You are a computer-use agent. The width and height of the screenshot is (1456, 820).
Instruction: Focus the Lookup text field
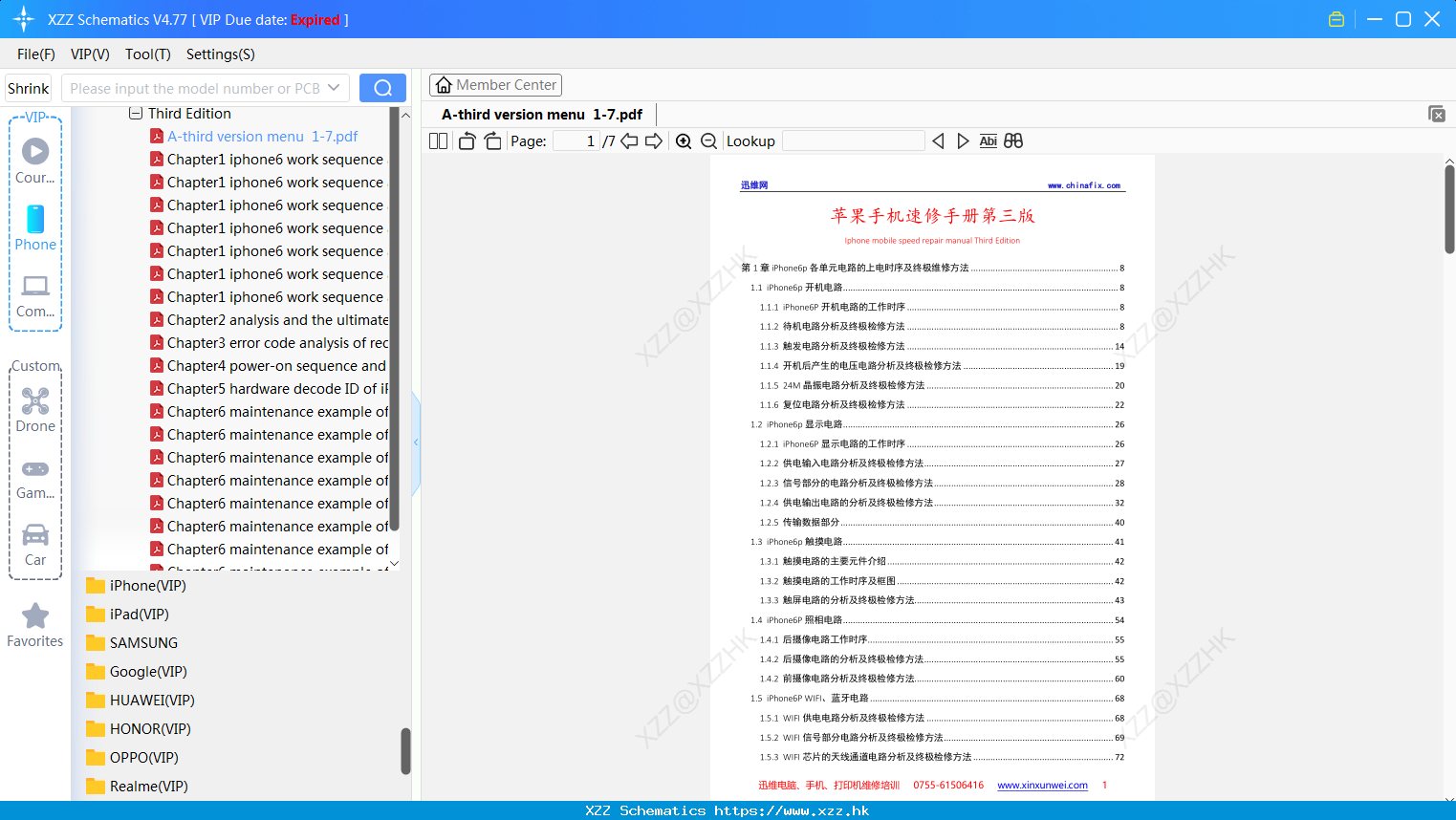click(854, 141)
